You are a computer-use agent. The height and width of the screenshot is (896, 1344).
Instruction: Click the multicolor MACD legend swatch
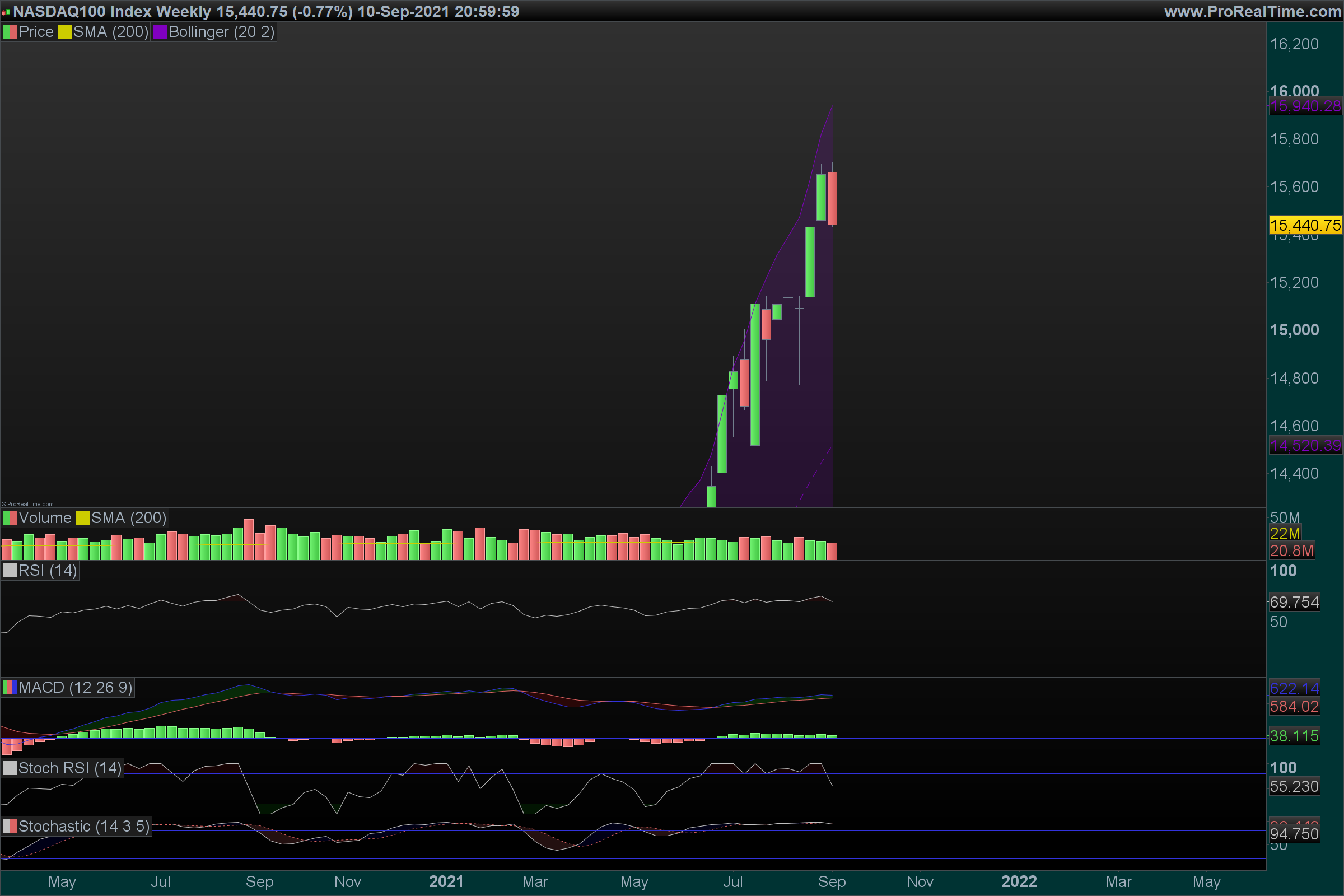click(10, 688)
